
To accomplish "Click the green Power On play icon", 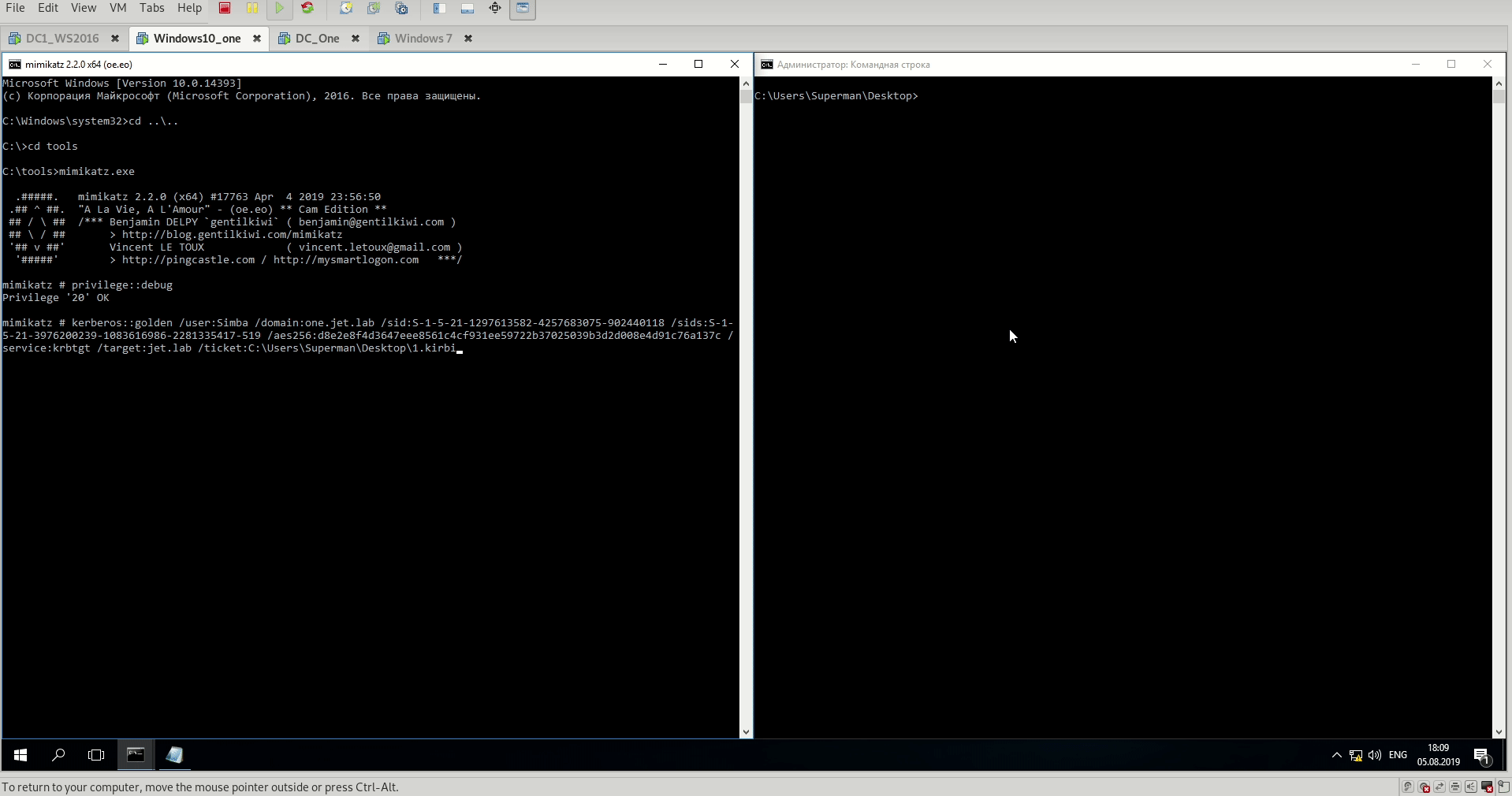I will coord(280,8).
